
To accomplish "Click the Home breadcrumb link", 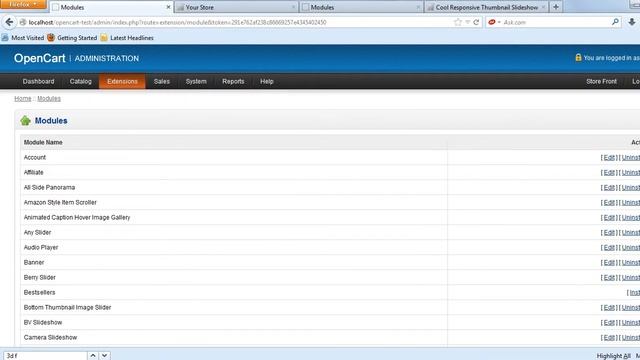I will (22, 98).
